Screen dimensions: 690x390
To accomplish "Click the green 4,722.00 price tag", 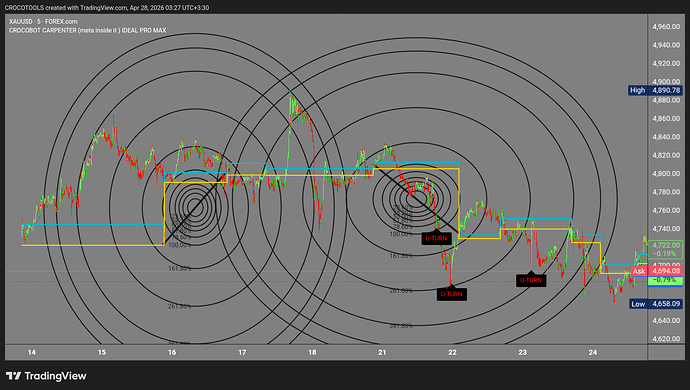I will click(666, 245).
